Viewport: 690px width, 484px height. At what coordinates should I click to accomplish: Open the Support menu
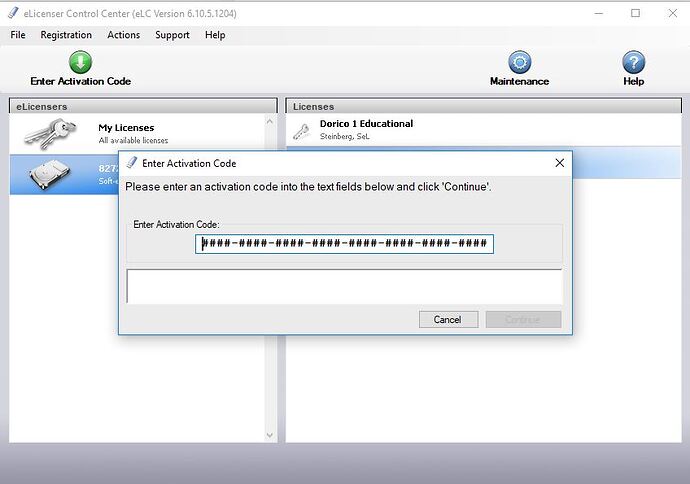click(172, 35)
